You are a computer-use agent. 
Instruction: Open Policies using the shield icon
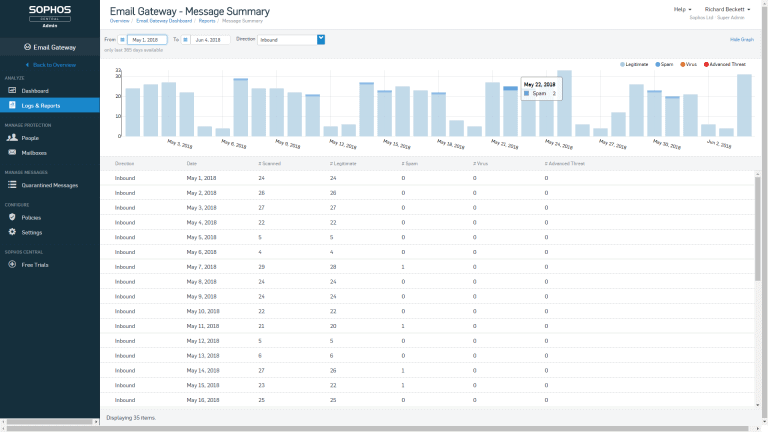point(11,217)
